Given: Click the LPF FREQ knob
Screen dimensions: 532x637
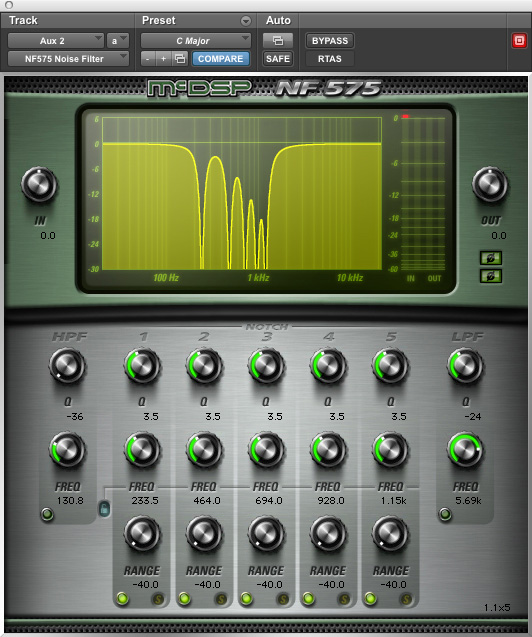Looking at the screenshot, I should [x=465, y=450].
